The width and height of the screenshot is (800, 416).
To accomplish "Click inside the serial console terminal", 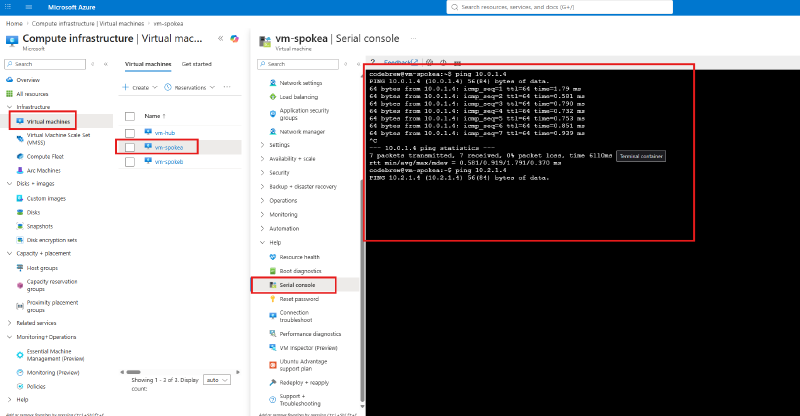I will tap(582, 242).
